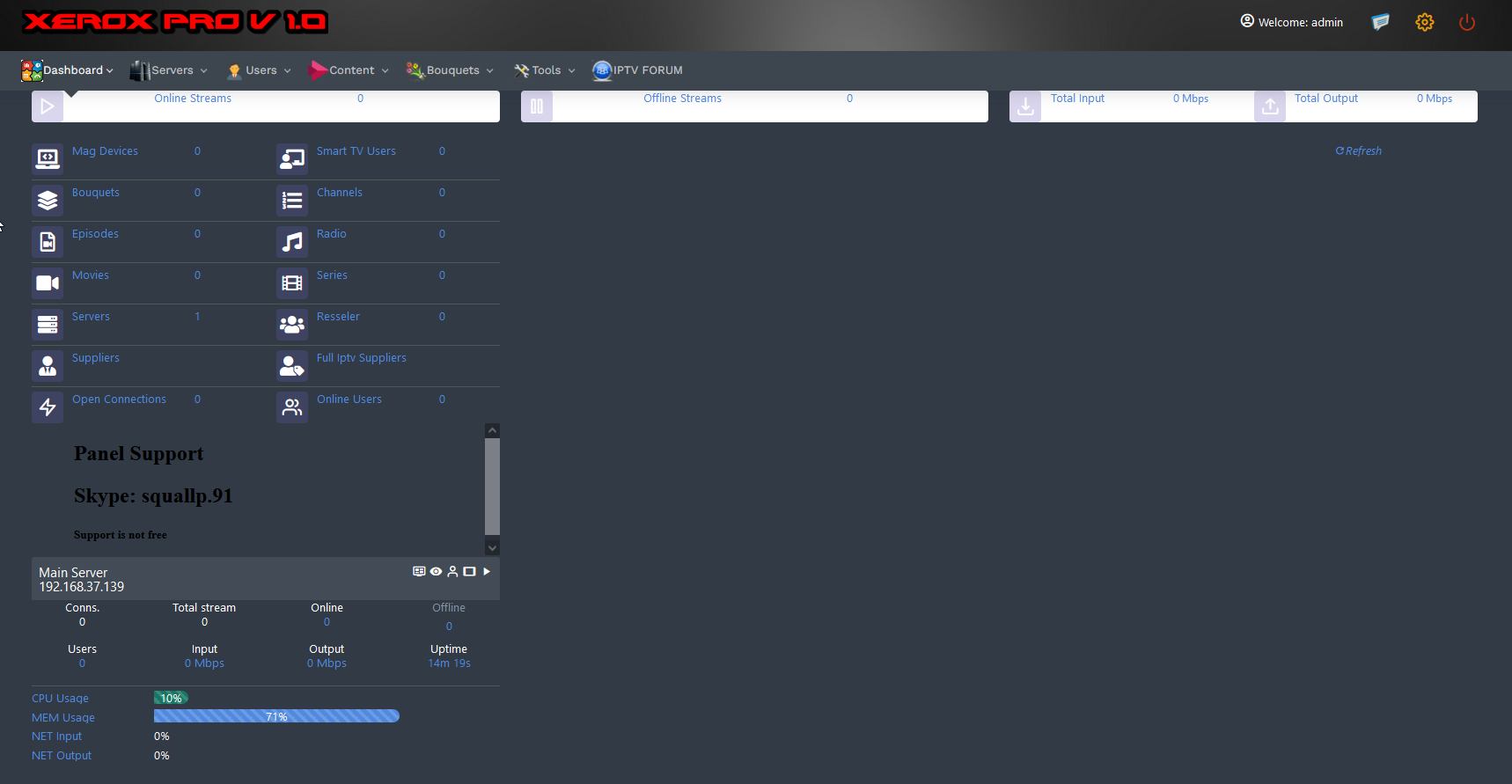Viewport: 1512px width, 784px height.
Task: Click the uptime value "14m 19s"
Action: pyautogui.click(x=449, y=663)
